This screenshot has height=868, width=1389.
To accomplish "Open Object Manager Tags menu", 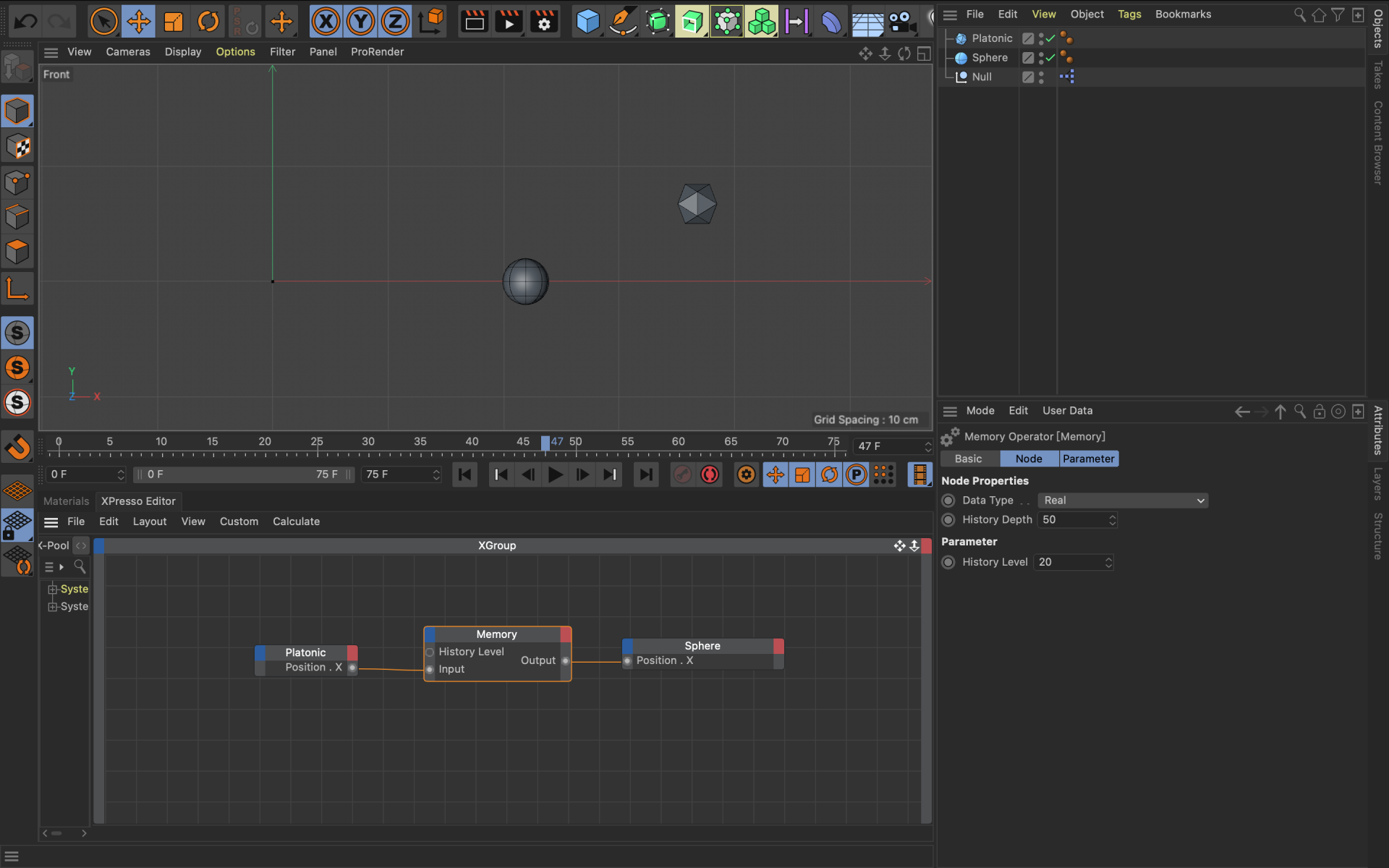I will (1129, 14).
